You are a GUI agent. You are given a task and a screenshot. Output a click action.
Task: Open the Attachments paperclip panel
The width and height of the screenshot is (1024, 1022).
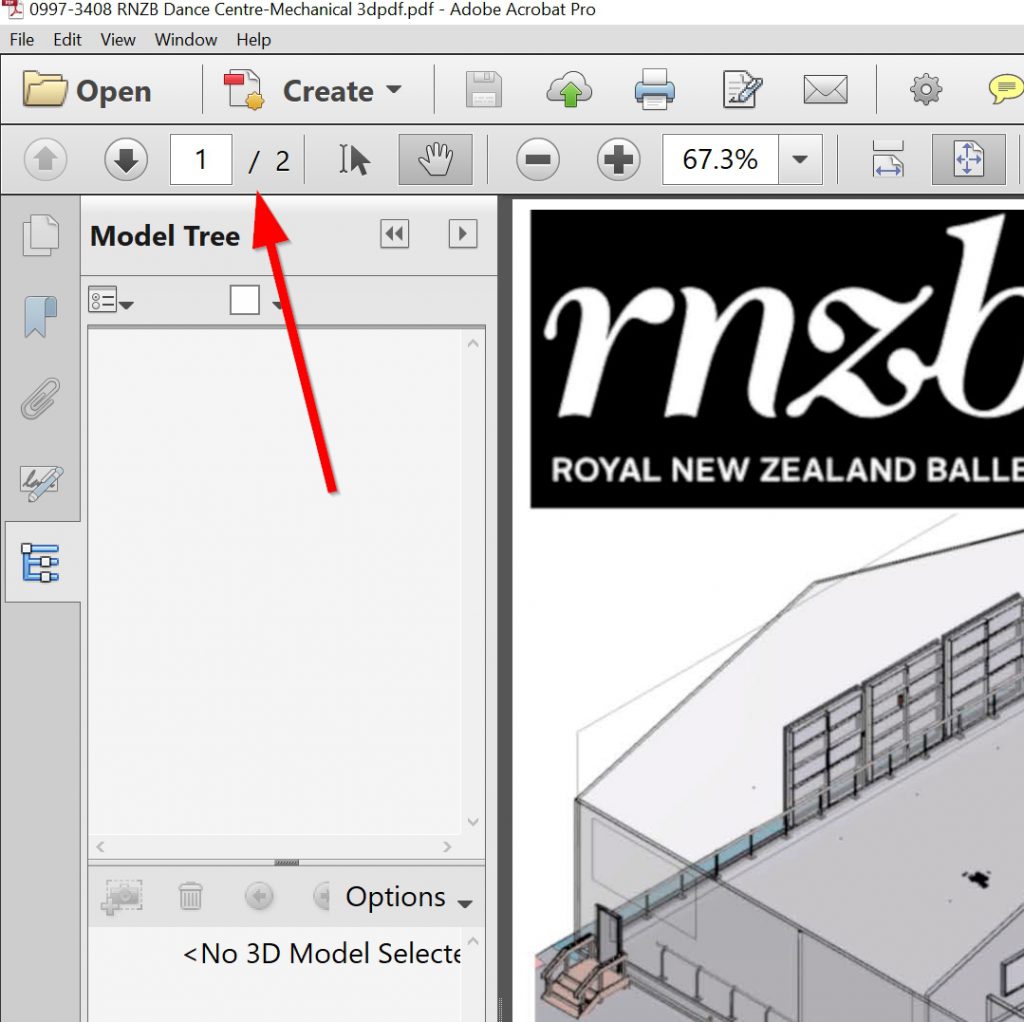(42, 399)
